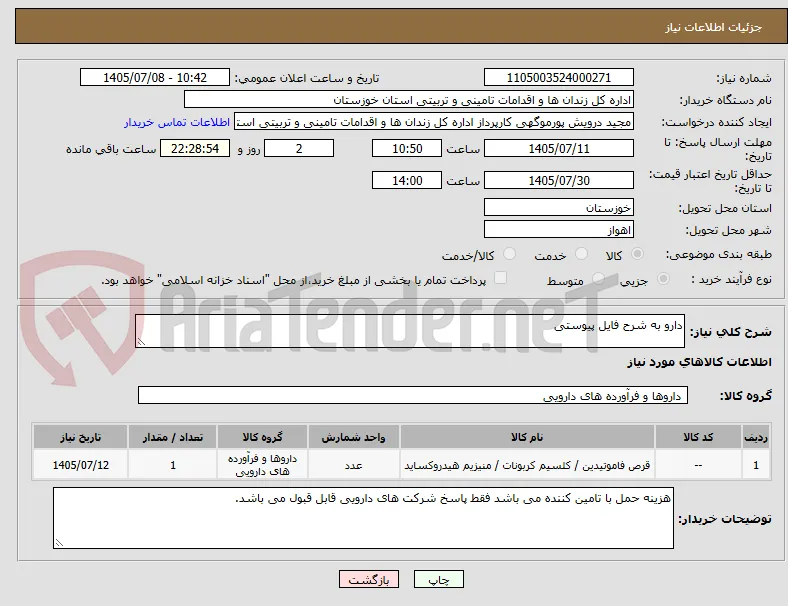The height and width of the screenshot is (606, 788).
Task: Click the گروه کالا field
Action: click(413, 395)
